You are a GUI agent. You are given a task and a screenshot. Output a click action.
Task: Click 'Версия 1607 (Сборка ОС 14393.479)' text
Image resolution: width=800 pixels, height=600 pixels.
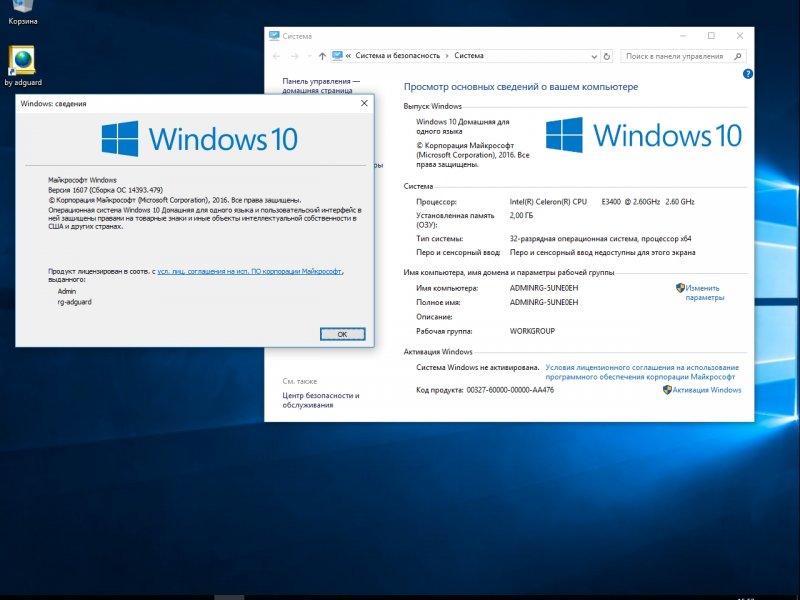tap(106, 190)
